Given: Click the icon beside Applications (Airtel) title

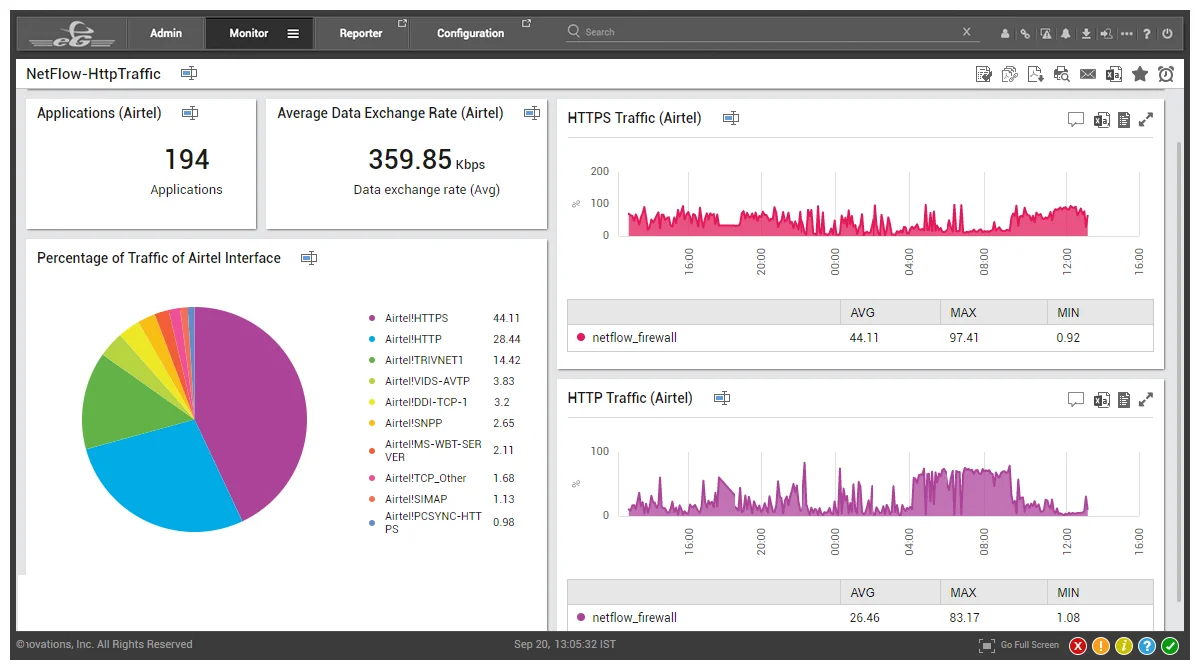Looking at the screenshot, I should pos(190,114).
